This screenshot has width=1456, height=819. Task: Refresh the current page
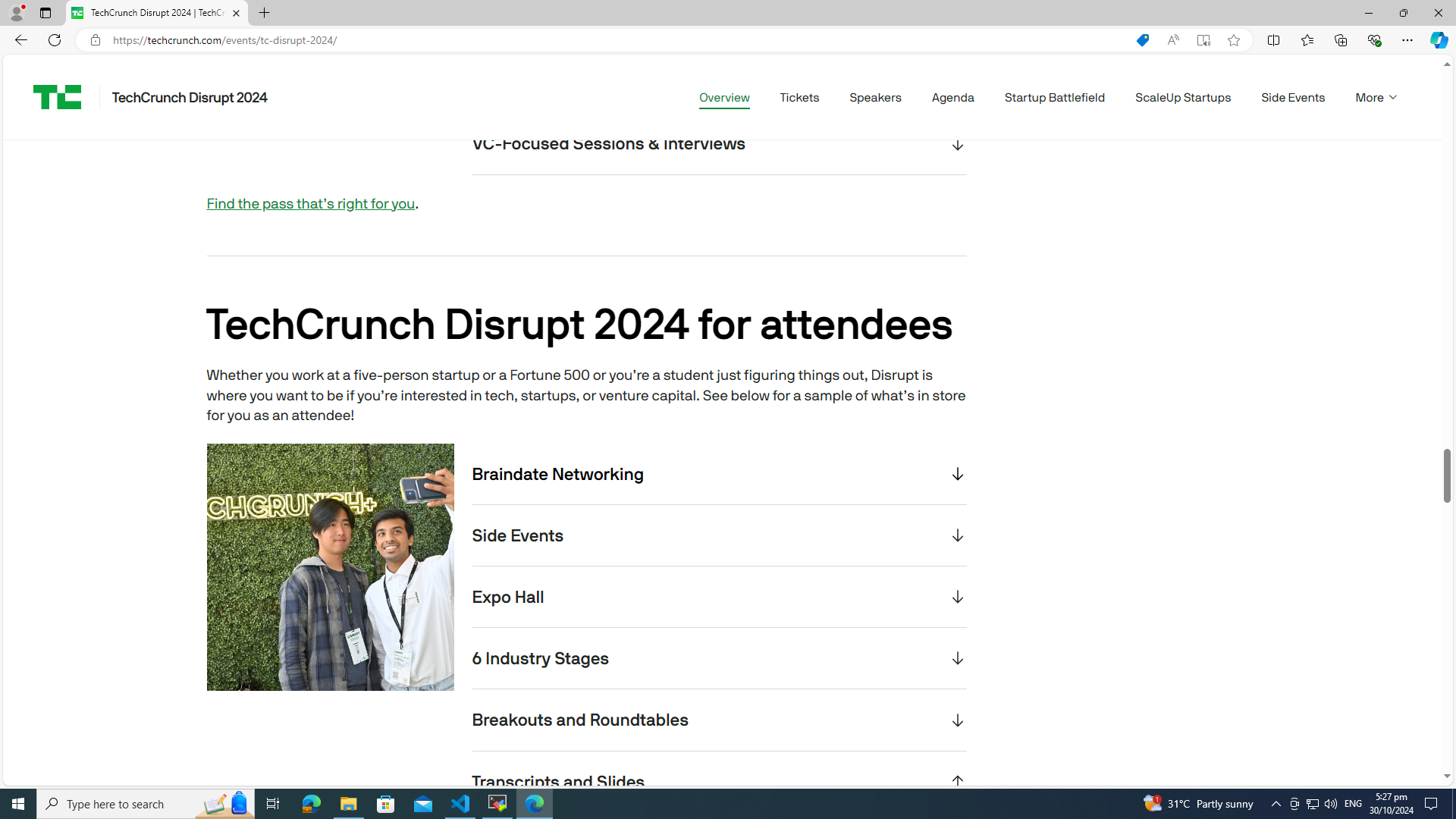54,40
